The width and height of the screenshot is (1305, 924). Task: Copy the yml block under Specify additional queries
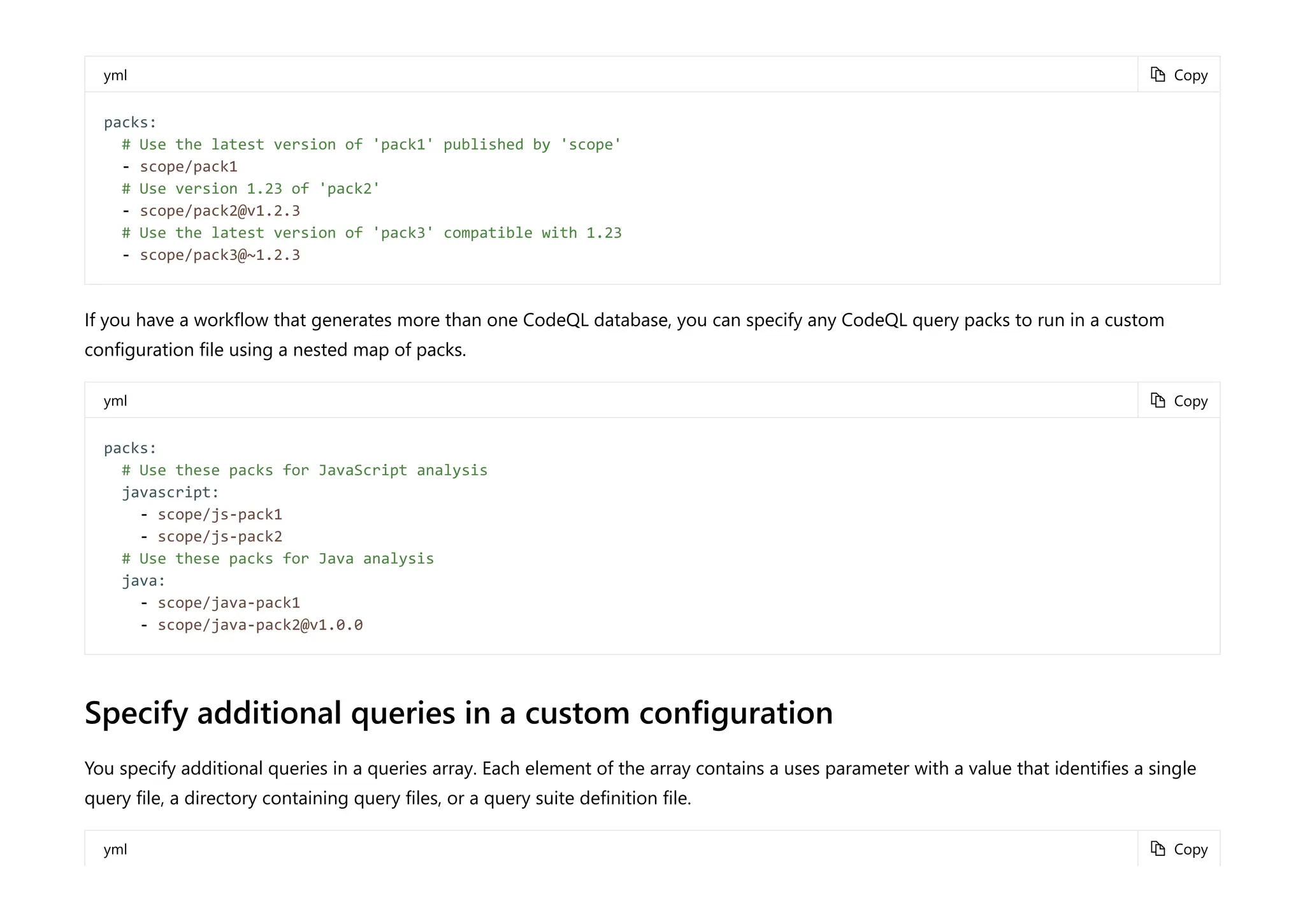pos(1179,849)
